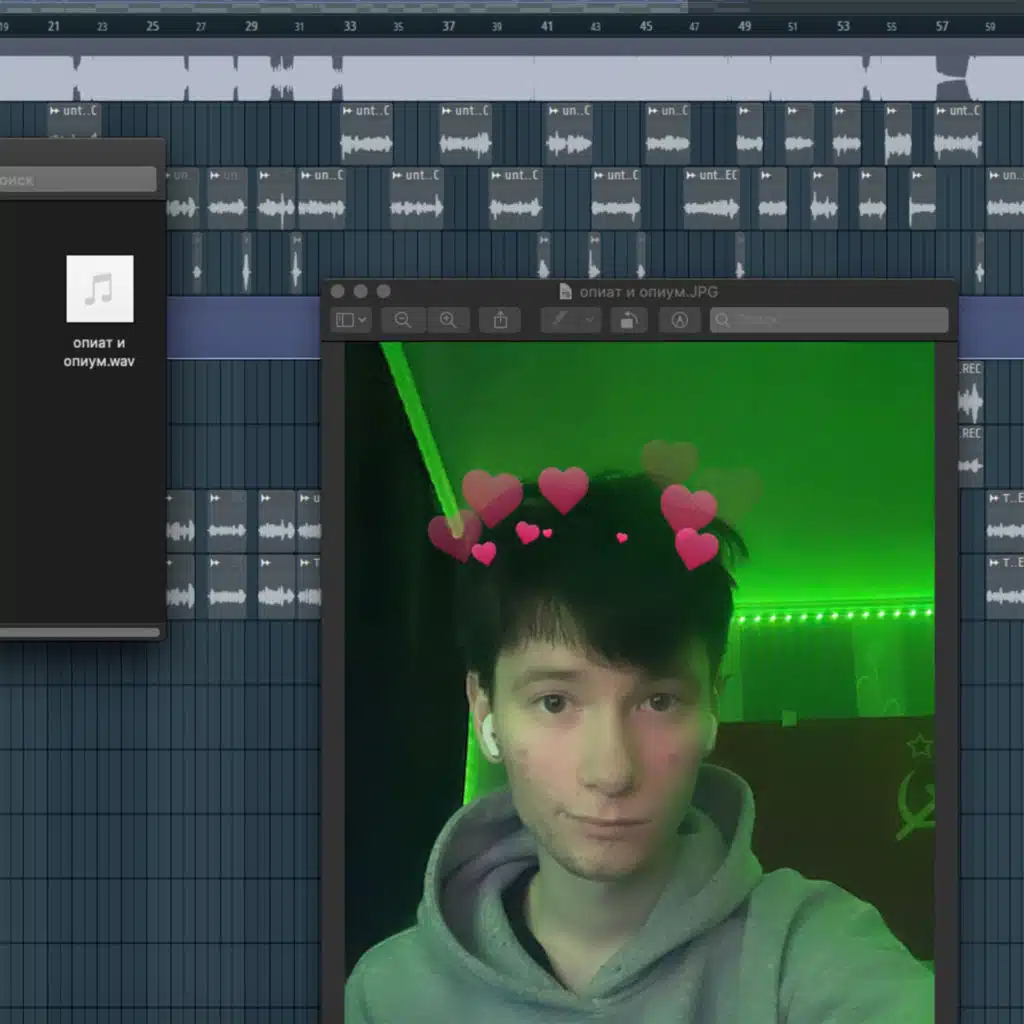1024x1024 pixels.
Task: Click the document icon beside the JPG title
Action: pyautogui.click(x=565, y=292)
